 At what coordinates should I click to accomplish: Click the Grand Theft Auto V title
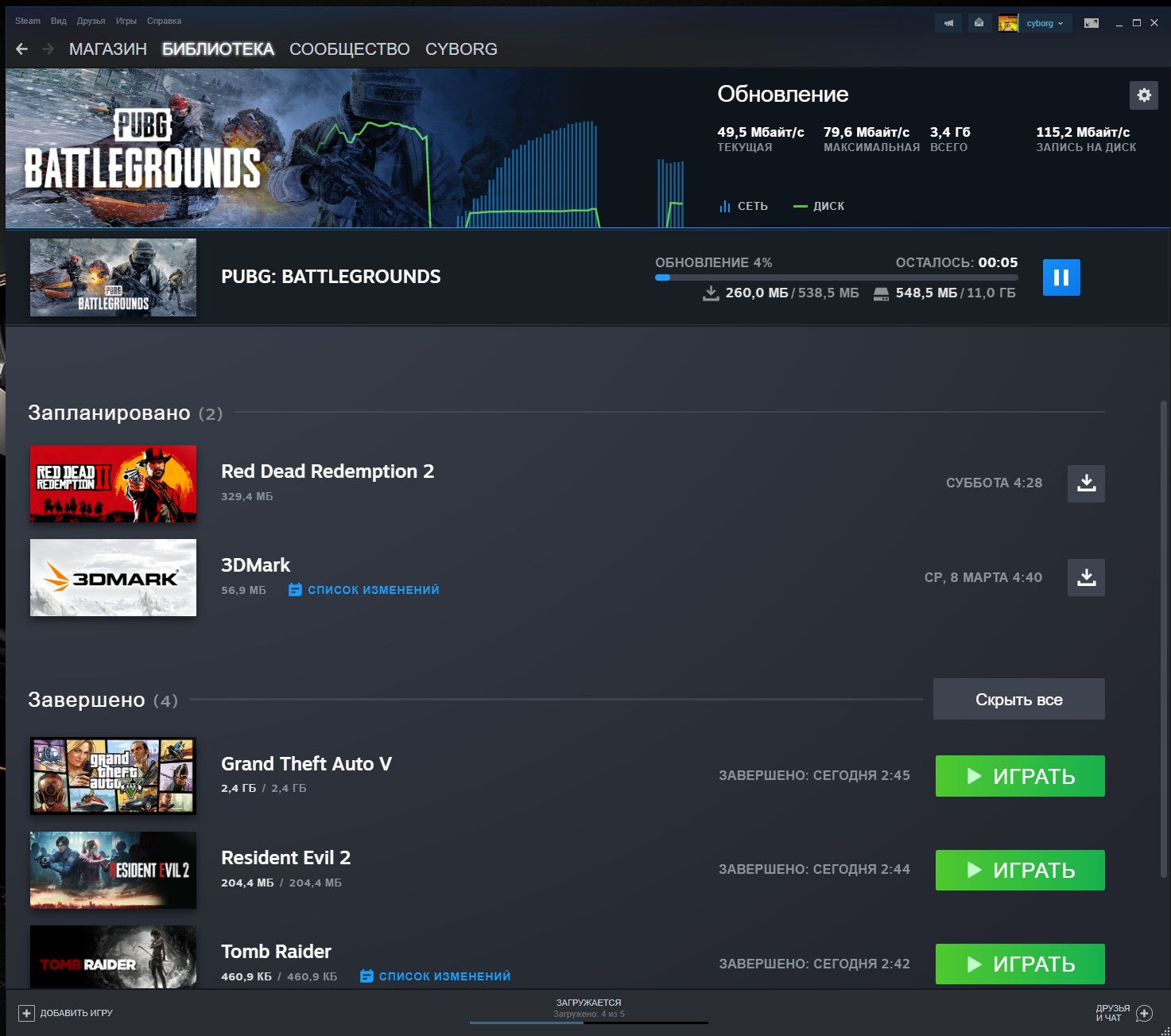[x=306, y=764]
